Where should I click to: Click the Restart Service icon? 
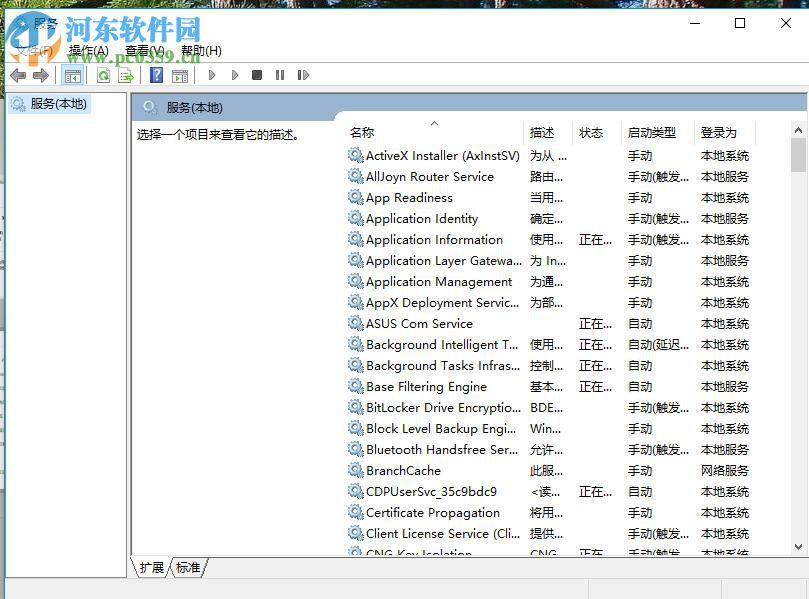coord(304,75)
